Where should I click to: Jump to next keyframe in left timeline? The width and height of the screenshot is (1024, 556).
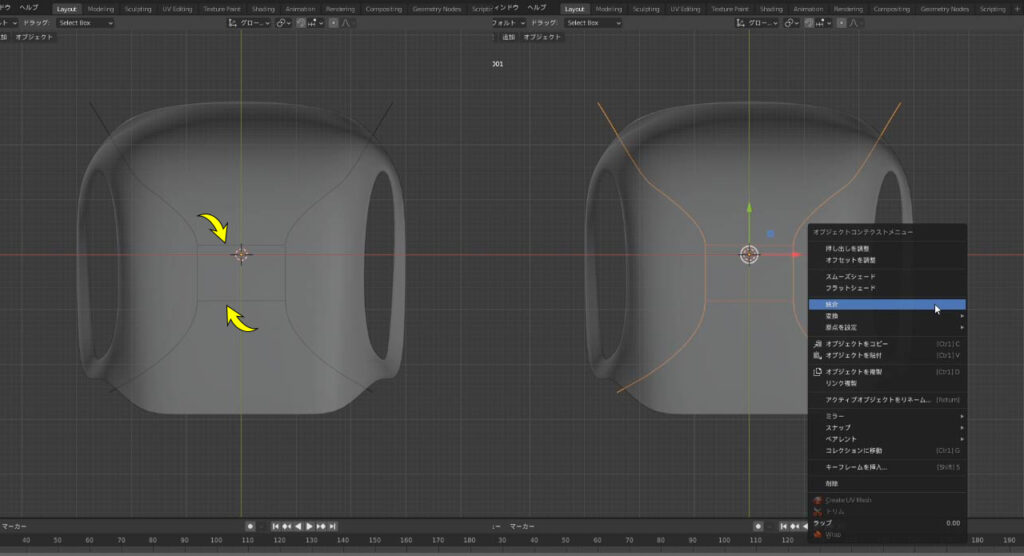pos(321,527)
